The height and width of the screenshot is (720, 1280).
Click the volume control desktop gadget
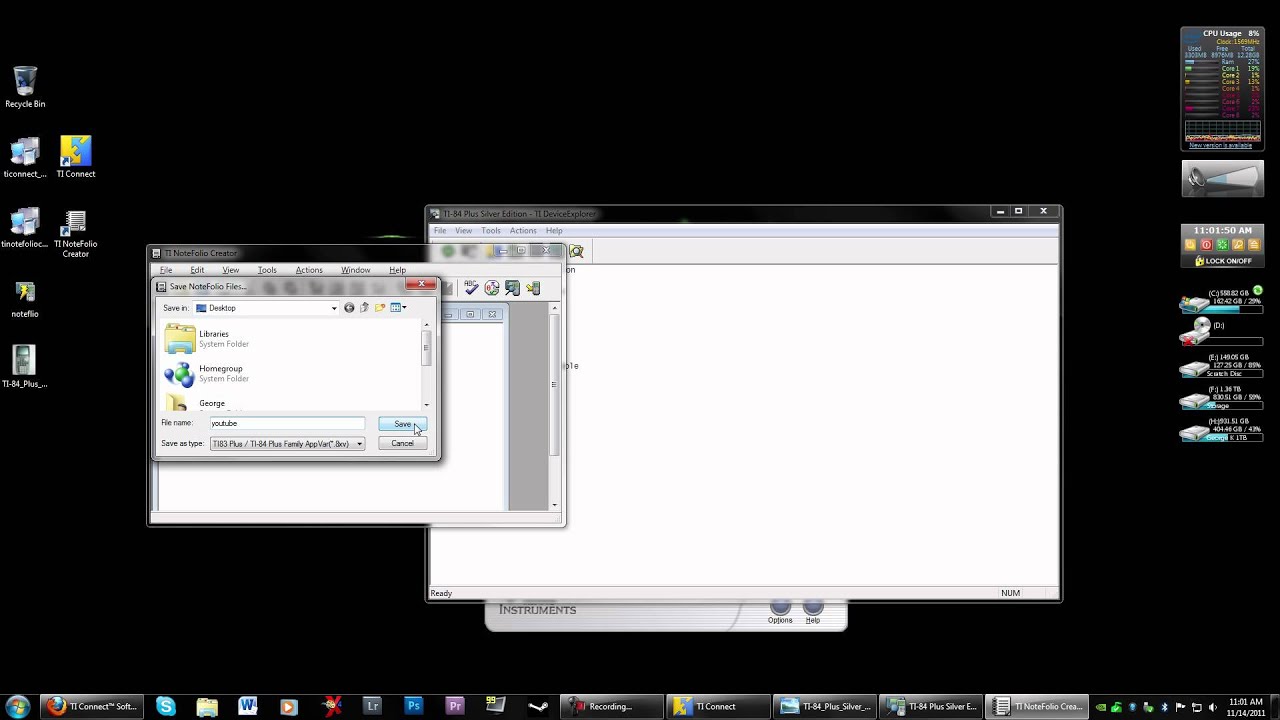[1223, 179]
